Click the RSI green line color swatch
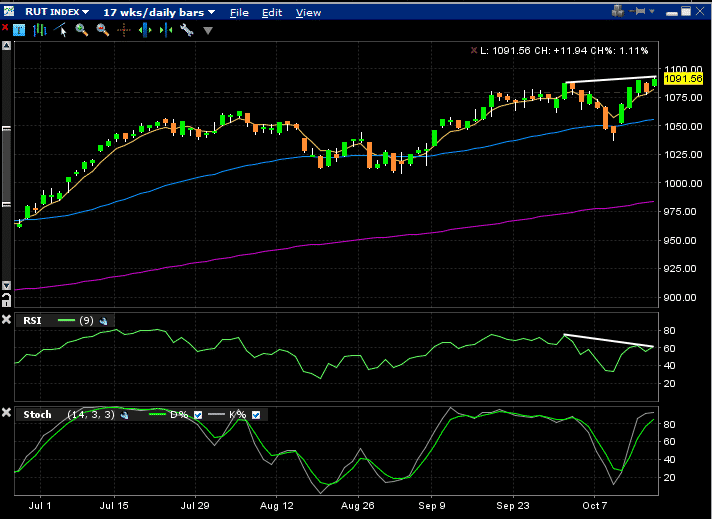The width and height of the screenshot is (712, 519). [x=66, y=321]
